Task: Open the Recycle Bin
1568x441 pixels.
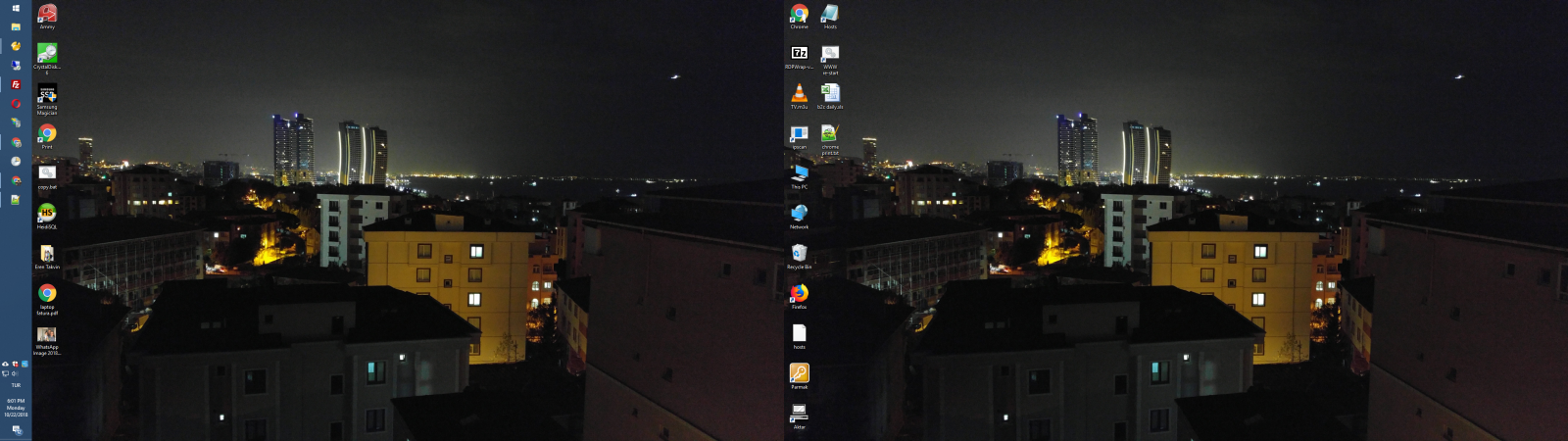Action: 799,253
